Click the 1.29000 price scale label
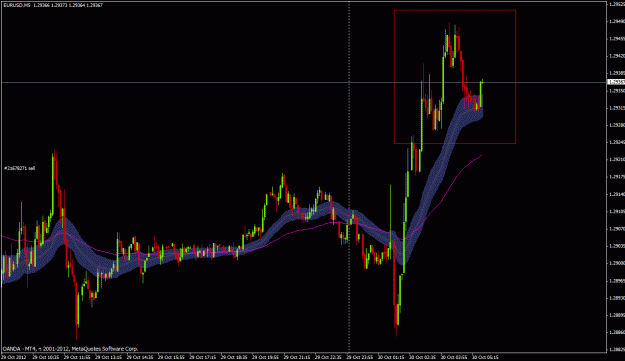 (617, 263)
